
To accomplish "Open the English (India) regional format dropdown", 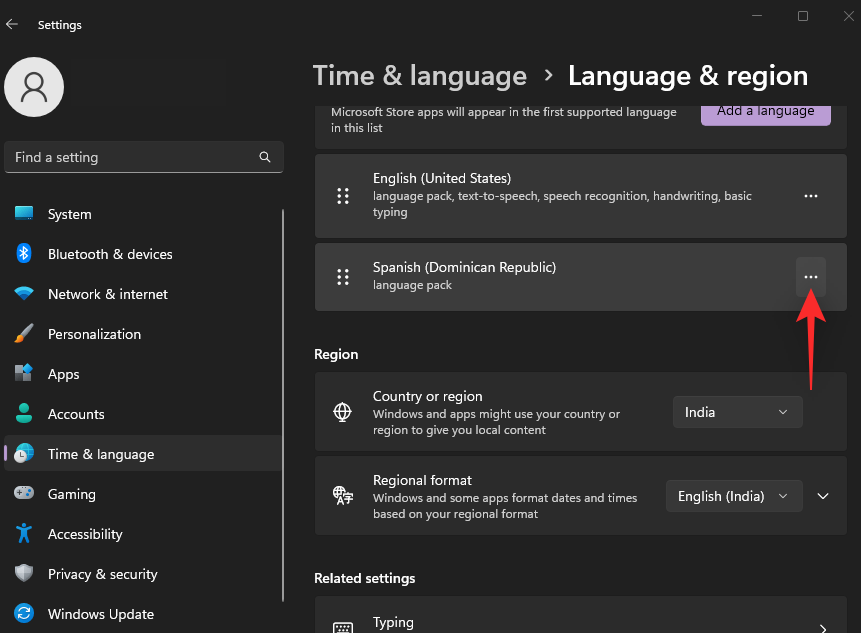I will (734, 496).
